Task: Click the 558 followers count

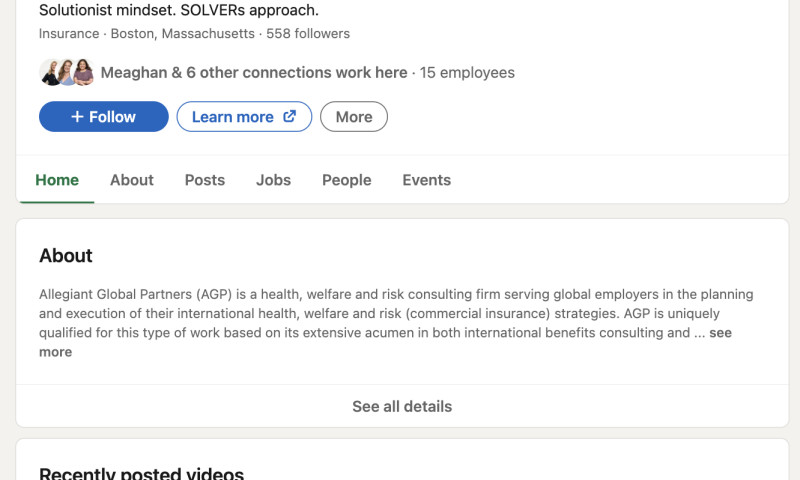Action: [308, 34]
